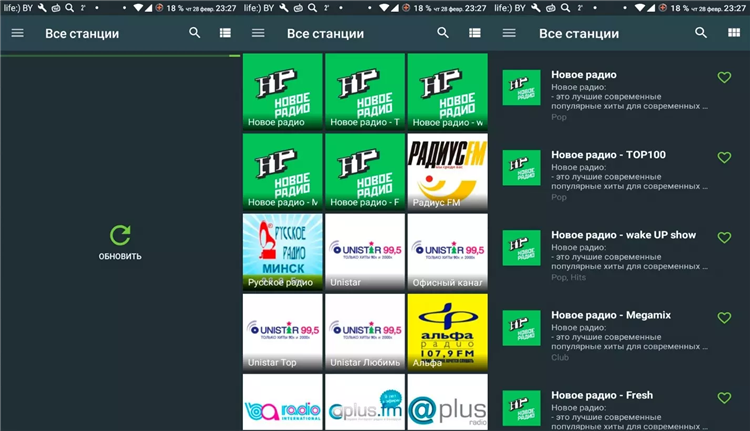The width and height of the screenshot is (750, 431).
Task: Favorite Новое радио - Megamix heart
Action: [724, 317]
